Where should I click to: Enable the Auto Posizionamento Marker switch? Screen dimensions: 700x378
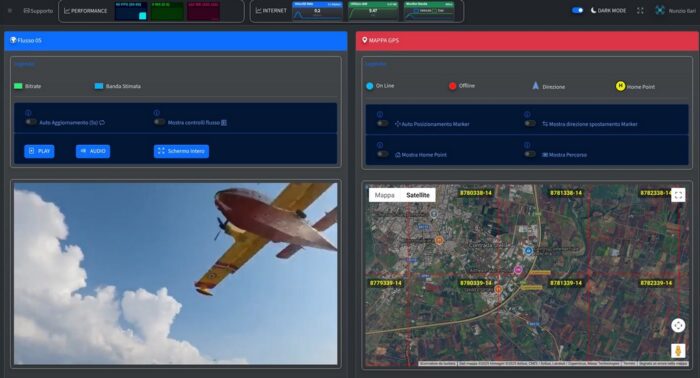[383, 123]
